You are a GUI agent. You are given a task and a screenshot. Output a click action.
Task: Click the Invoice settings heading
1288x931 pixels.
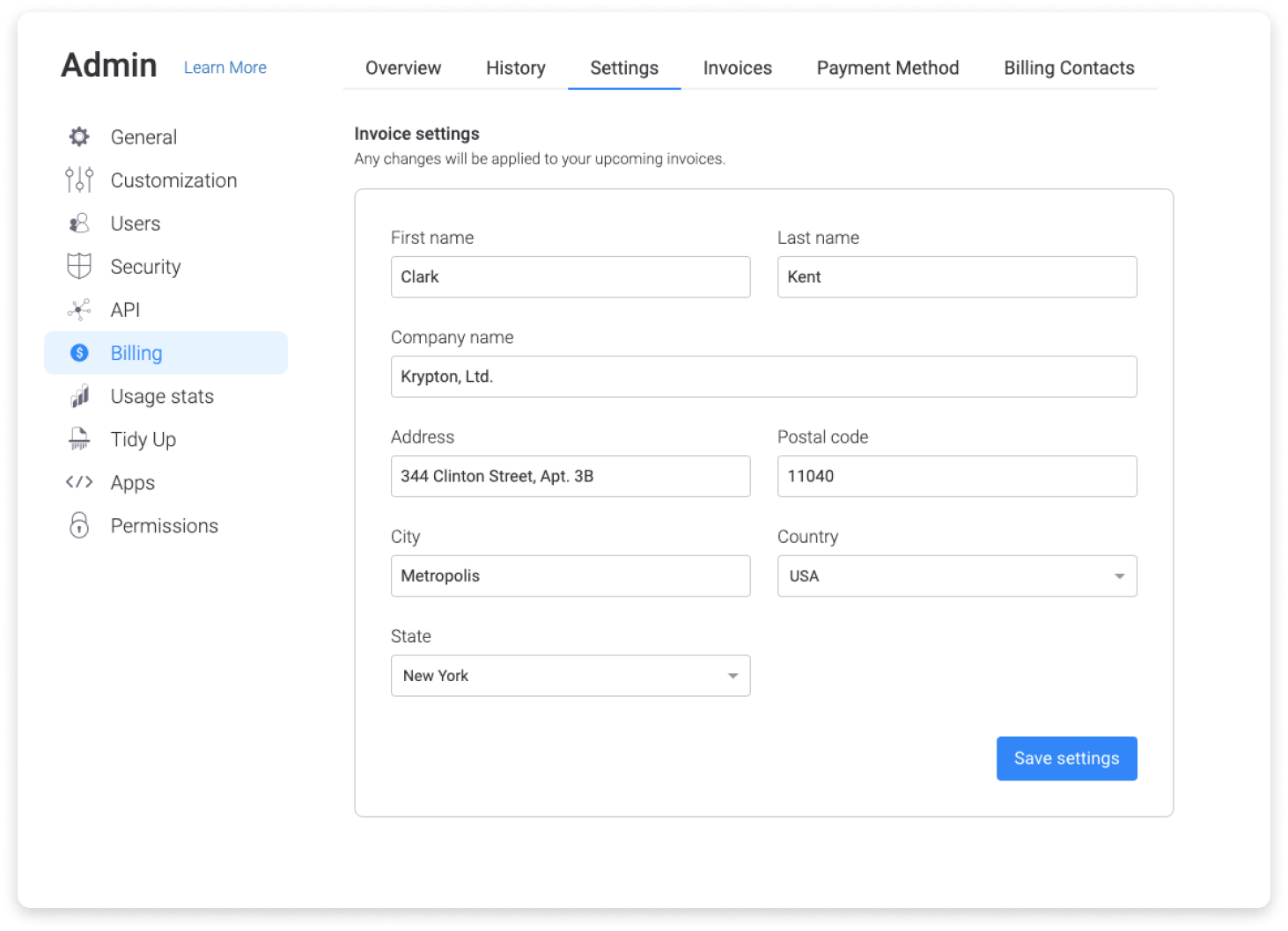(416, 134)
